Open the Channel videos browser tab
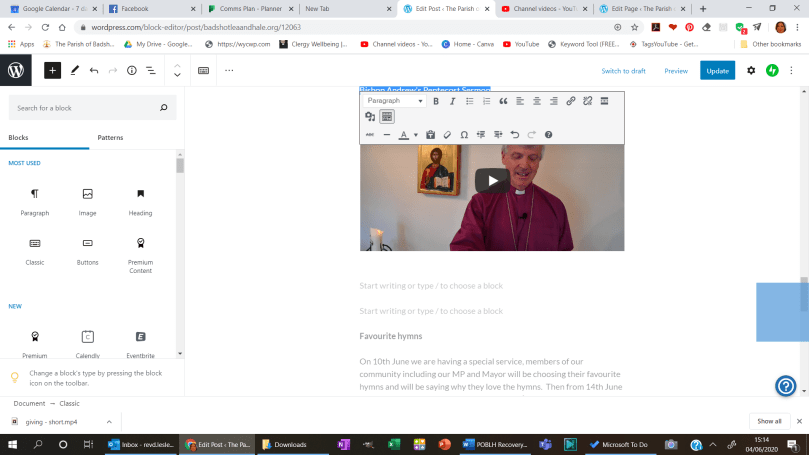809x455 pixels. point(547,8)
